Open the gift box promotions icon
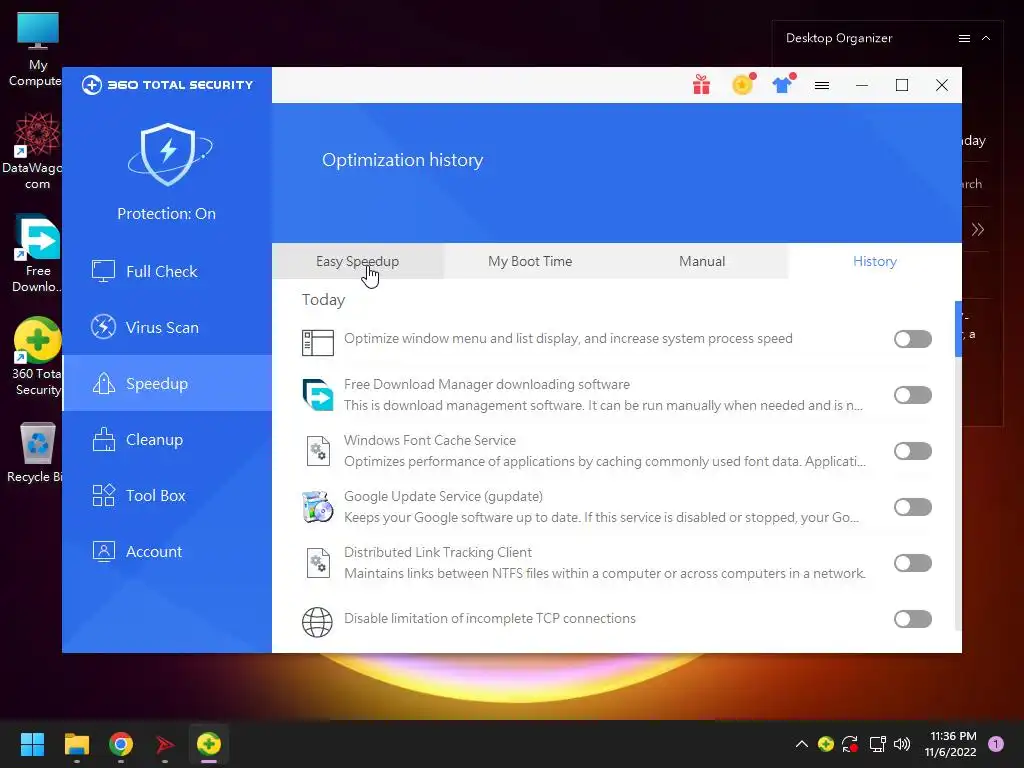Image resolution: width=1024 pixels, height=768 pixels. coord(701,85)
